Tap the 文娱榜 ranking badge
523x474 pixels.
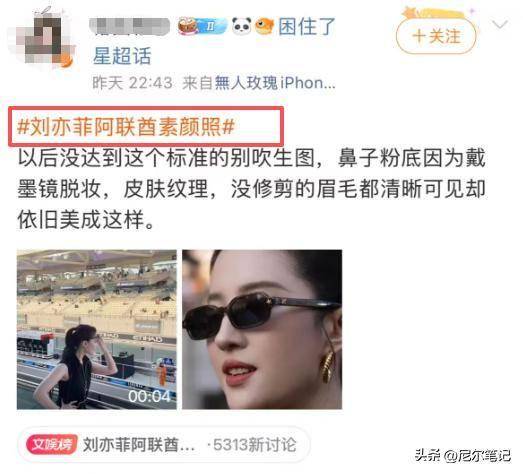tap(52, 444)
